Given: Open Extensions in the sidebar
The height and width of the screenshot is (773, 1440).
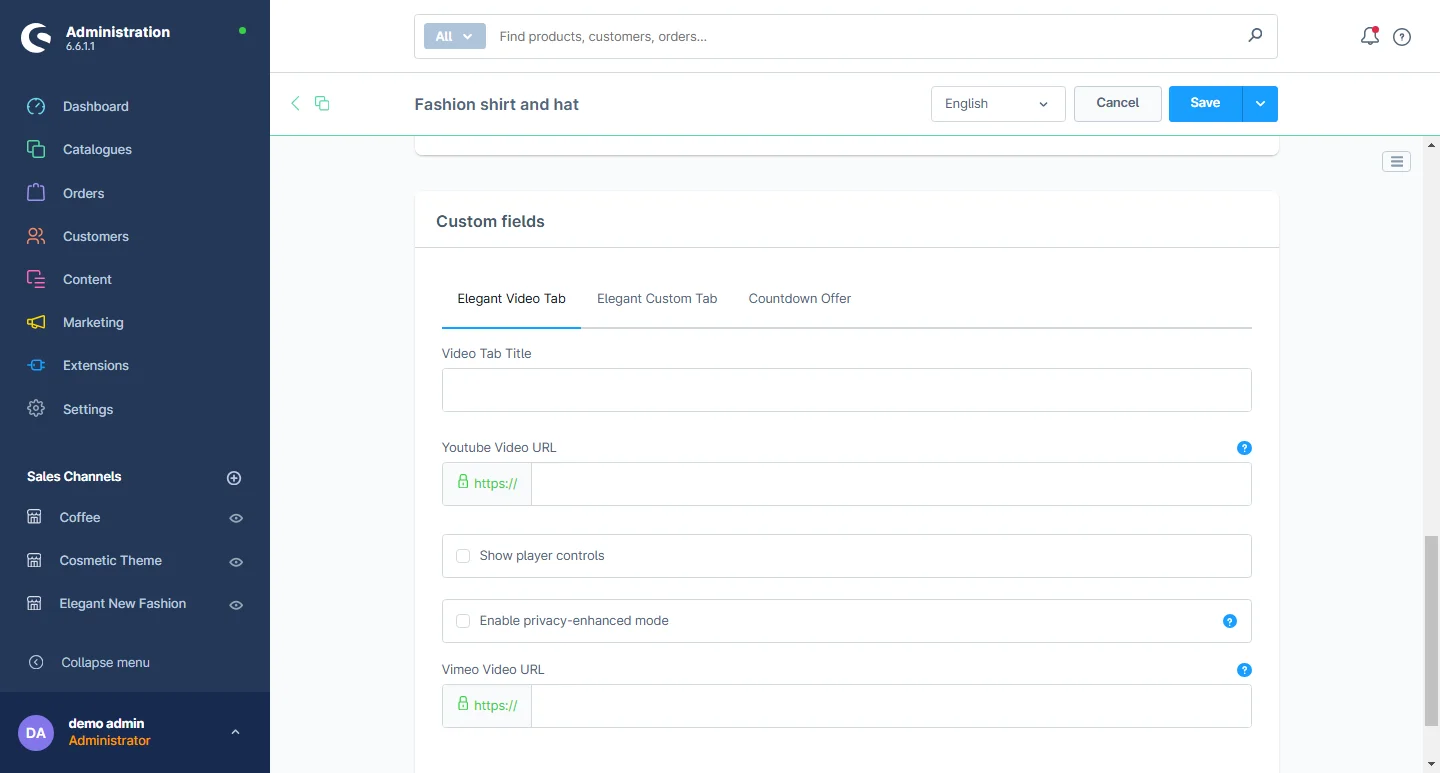Looking at the screenshot, I should point(95,365).
